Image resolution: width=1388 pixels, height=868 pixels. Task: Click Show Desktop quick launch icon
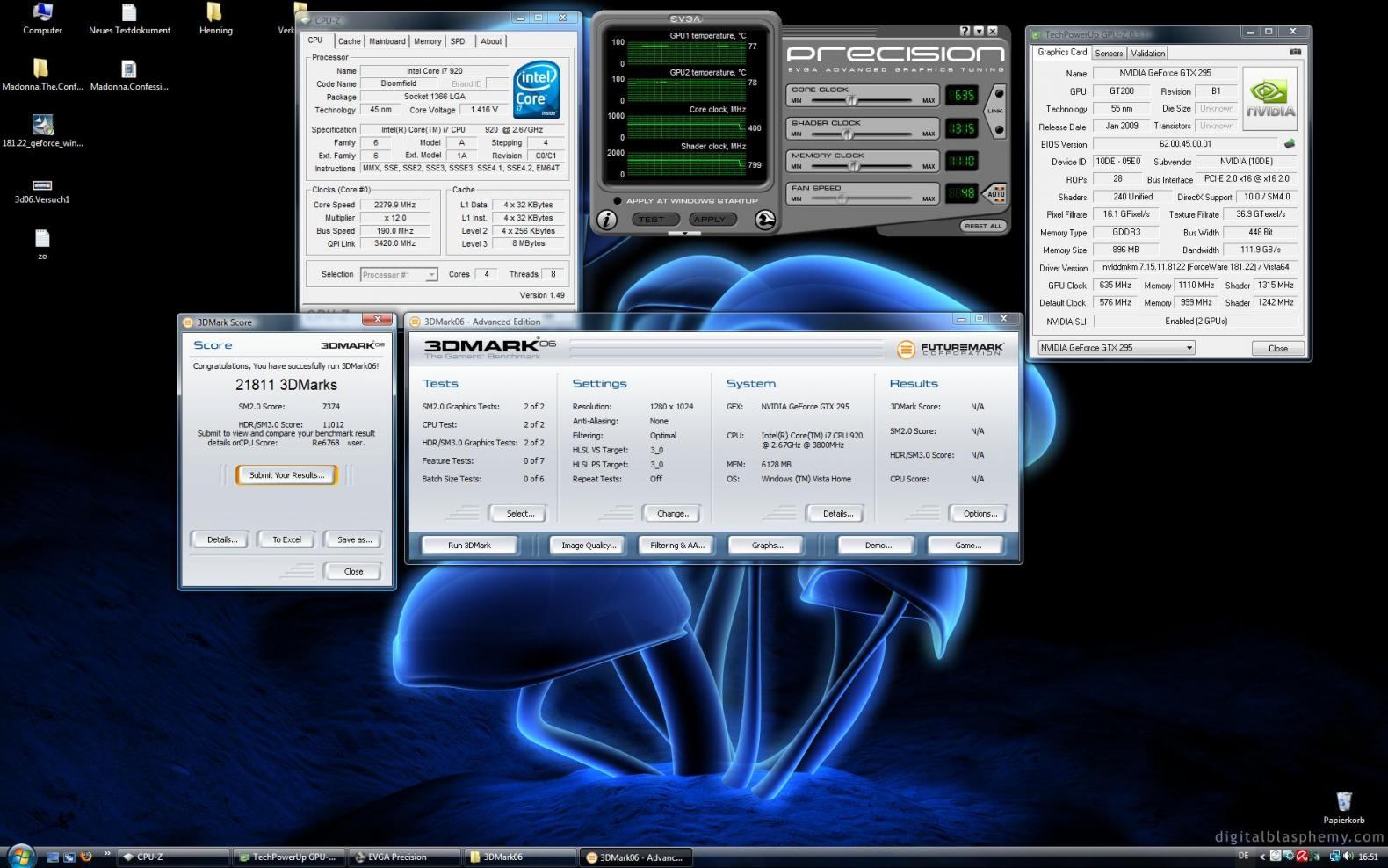pyautogui.click(x=53, y=857)
